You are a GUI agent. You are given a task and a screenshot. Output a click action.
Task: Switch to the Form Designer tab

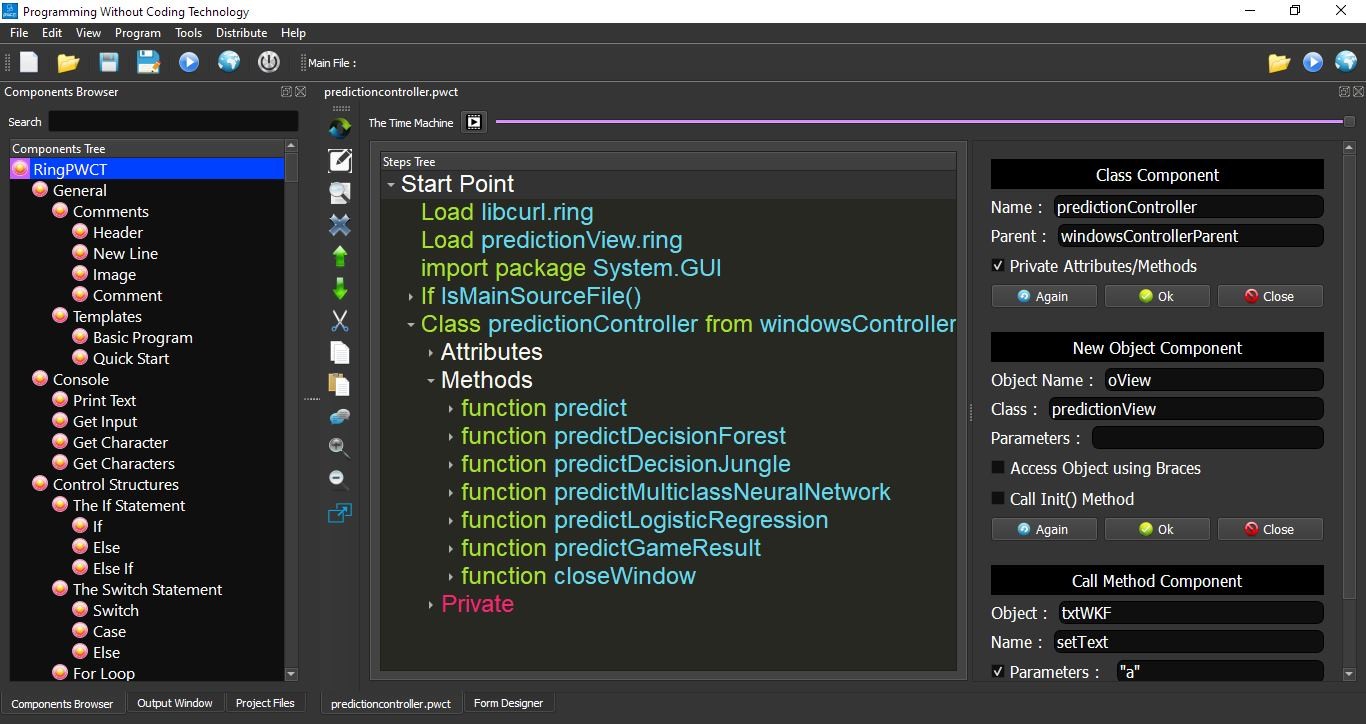click(508, 702)
